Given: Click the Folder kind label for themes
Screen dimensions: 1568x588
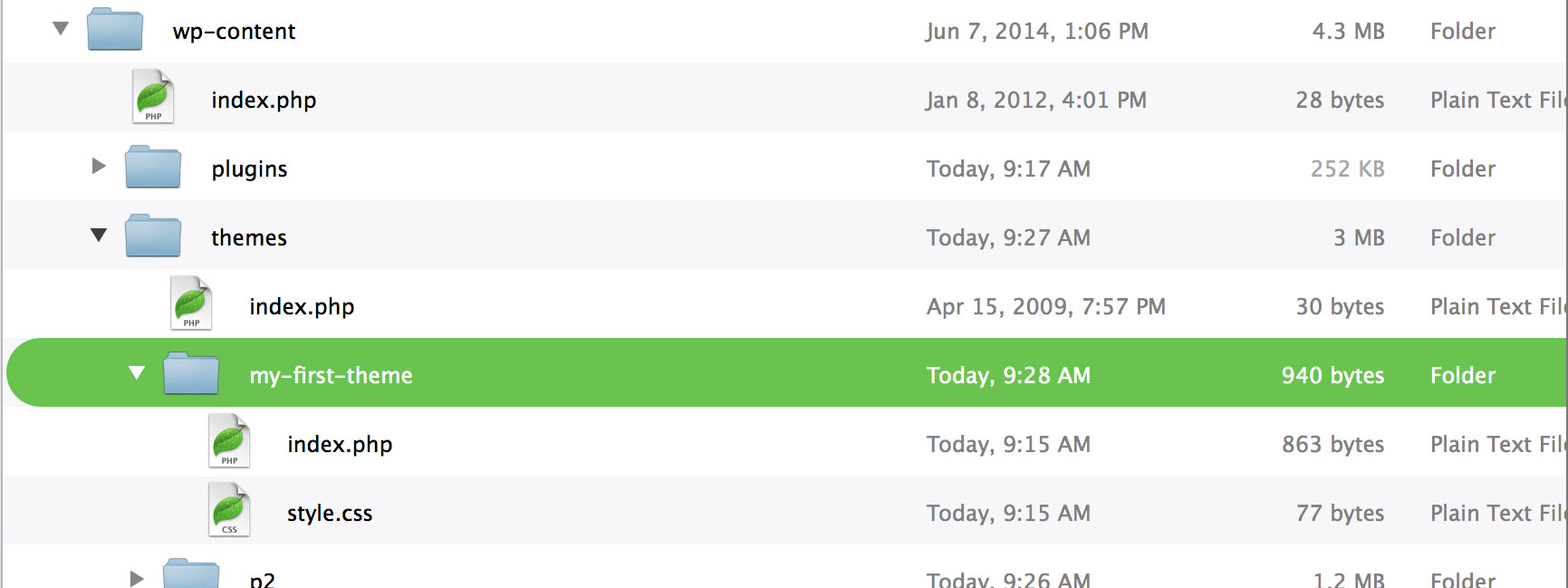Looking at the screenshot, I should tap(1461, 236).
